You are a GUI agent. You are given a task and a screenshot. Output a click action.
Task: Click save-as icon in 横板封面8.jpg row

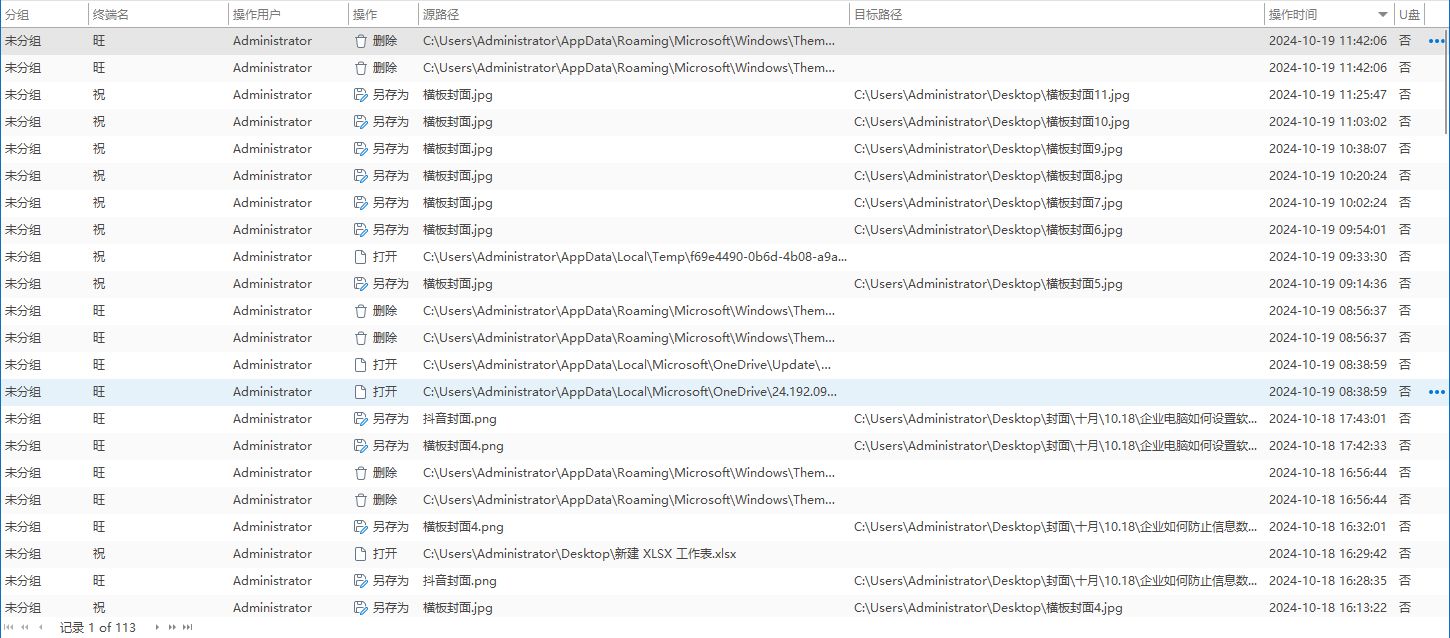pos(361,176)
